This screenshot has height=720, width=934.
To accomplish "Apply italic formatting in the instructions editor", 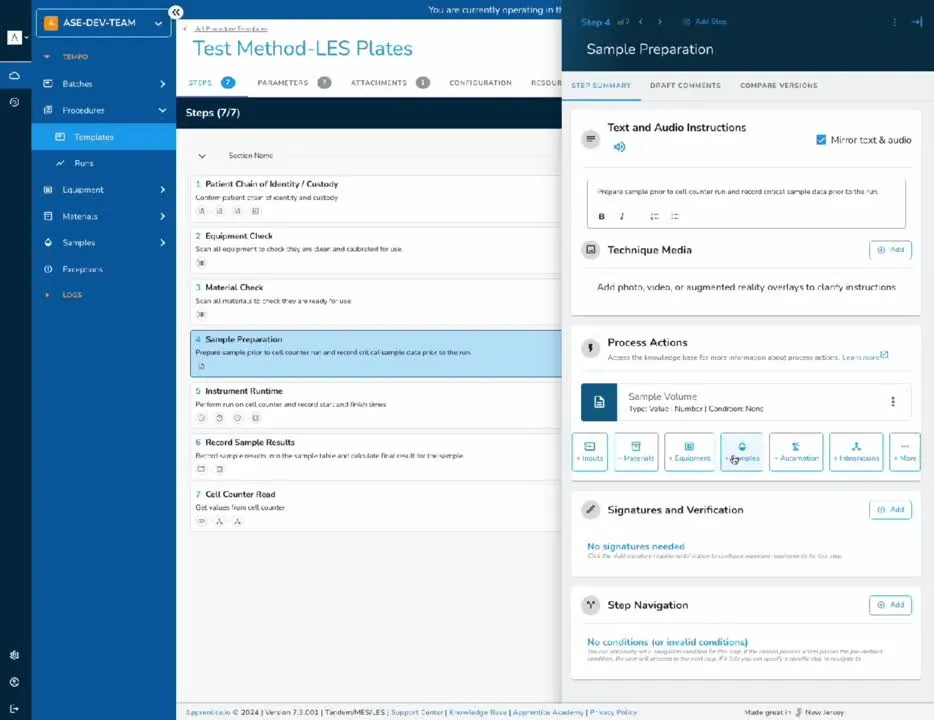I will (622, 216).
